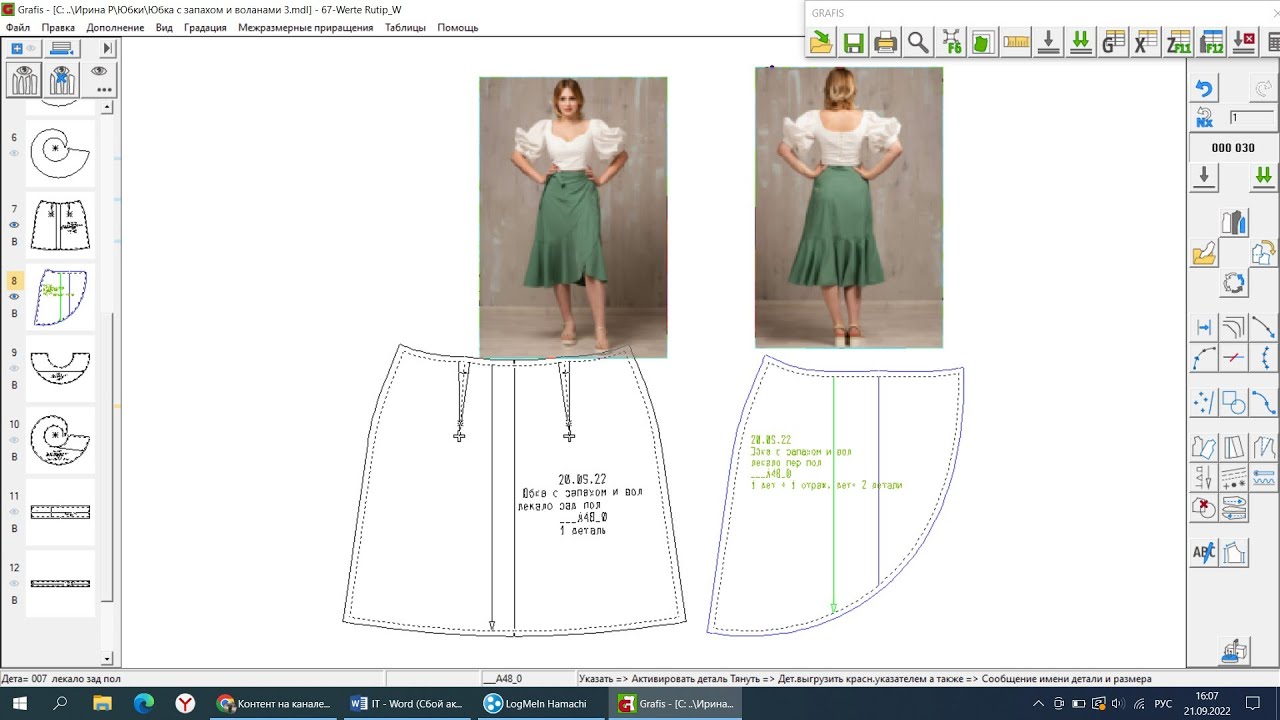Click the printer icon in GRAFIS toolbar
This screenshot has height=720, width=1280.
885,42
